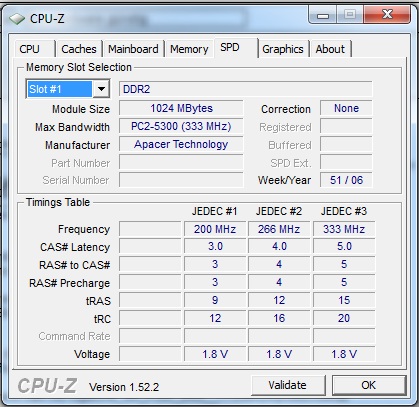Viewport: 419px width, 407px height.
Task: Close the CPU-Z window
Action: [387, 15]
